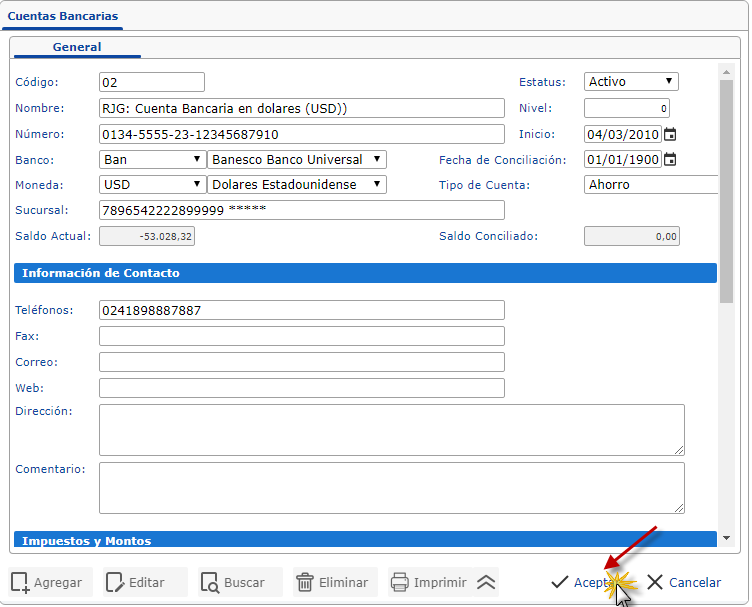Click the scroll down arrow of form scrollbar
The width and height of the screenshot is (752, 607).
click(726, 538)
